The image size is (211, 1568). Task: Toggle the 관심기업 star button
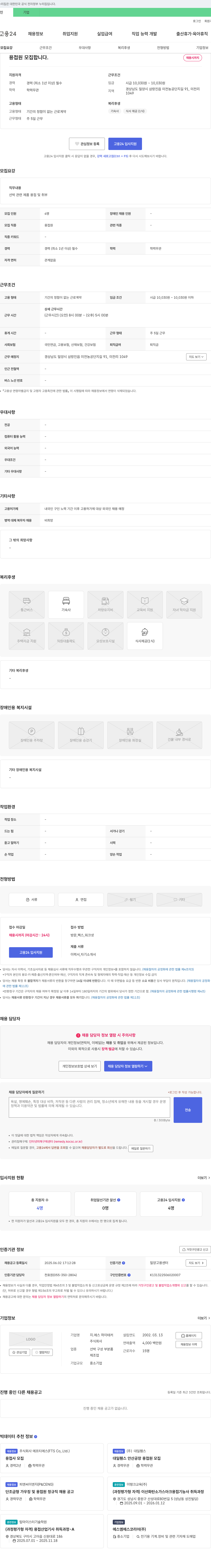click(x=20, y=1353)
